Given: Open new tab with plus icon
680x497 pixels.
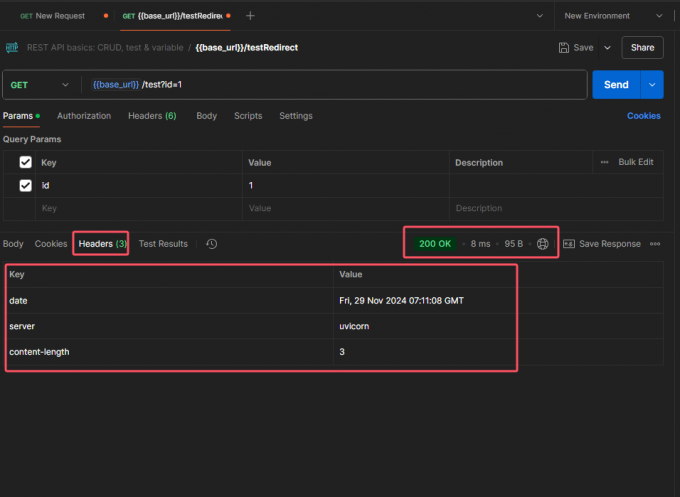Looking at the screenshot, I should coord(250,16).
